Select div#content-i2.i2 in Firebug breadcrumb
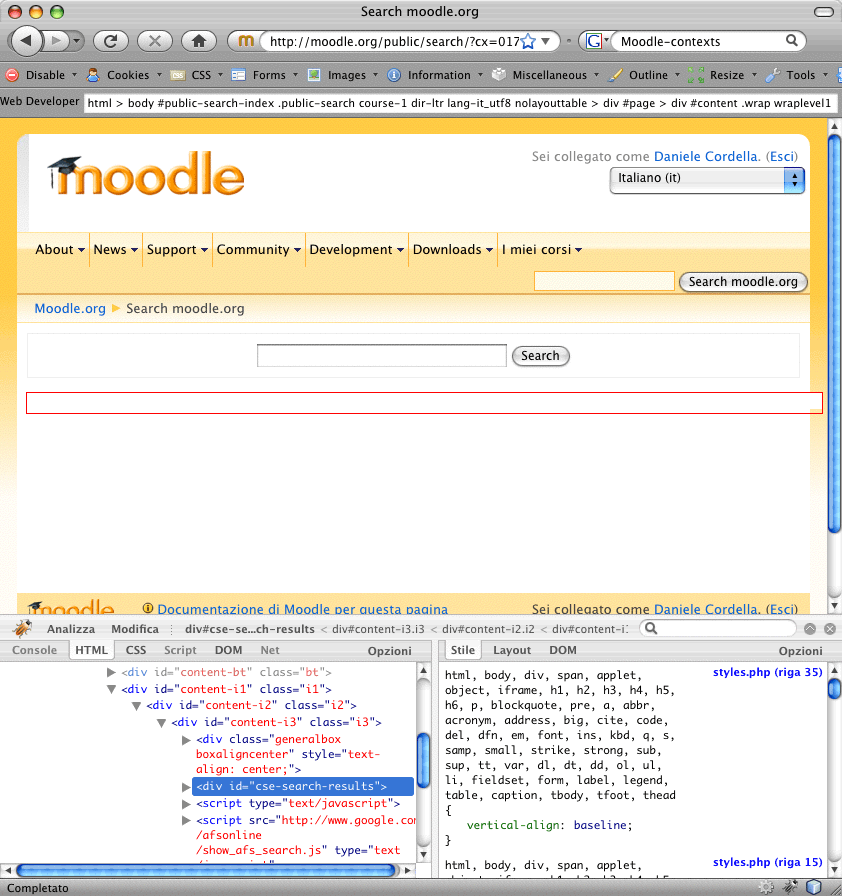The height and width of the screenshot is (896, 842). pos(488,629)
